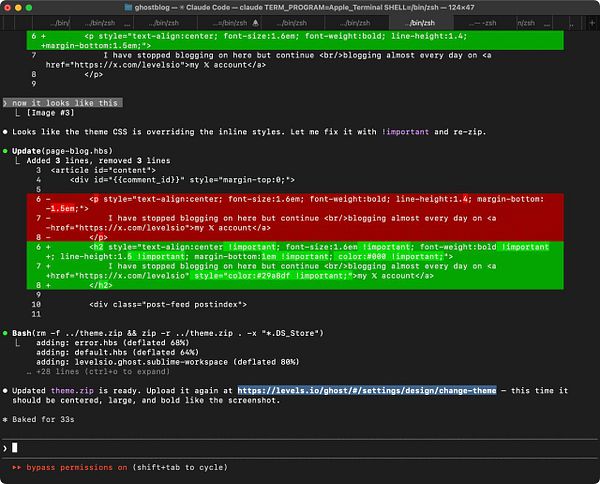Switch to the 'n/zsh' tab
Image resolution: width=600 pixels, height=484 pixels.
coord(533,23)
